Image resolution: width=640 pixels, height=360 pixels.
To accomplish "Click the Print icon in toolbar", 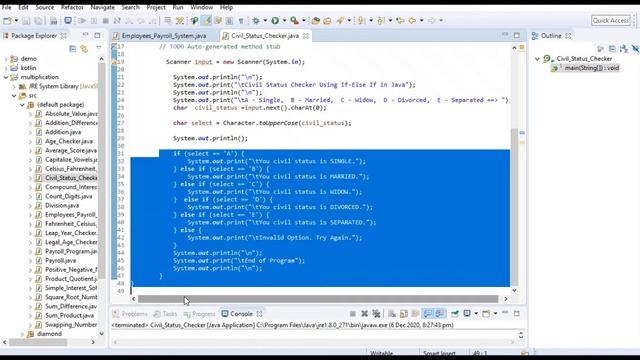I will [53, 20].
